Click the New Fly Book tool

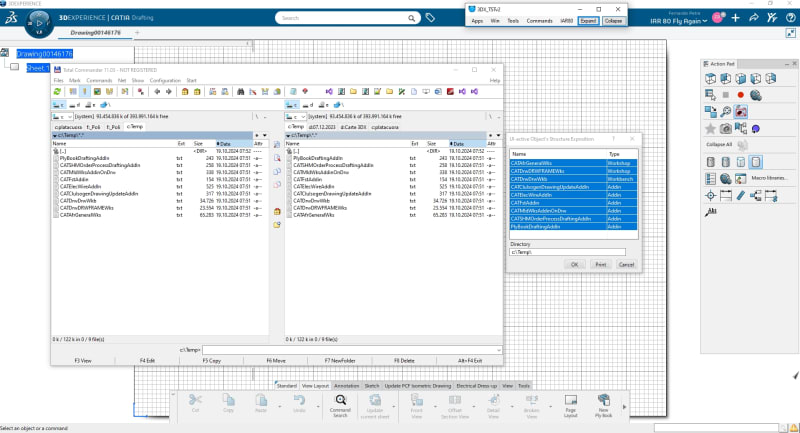click(603, 406)
